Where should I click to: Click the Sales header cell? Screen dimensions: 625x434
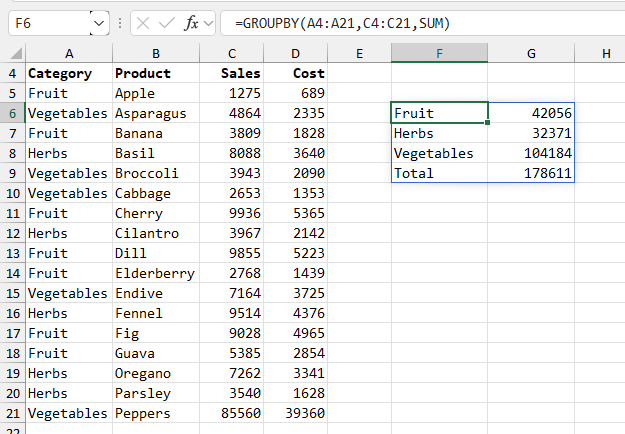coord(232,73)
